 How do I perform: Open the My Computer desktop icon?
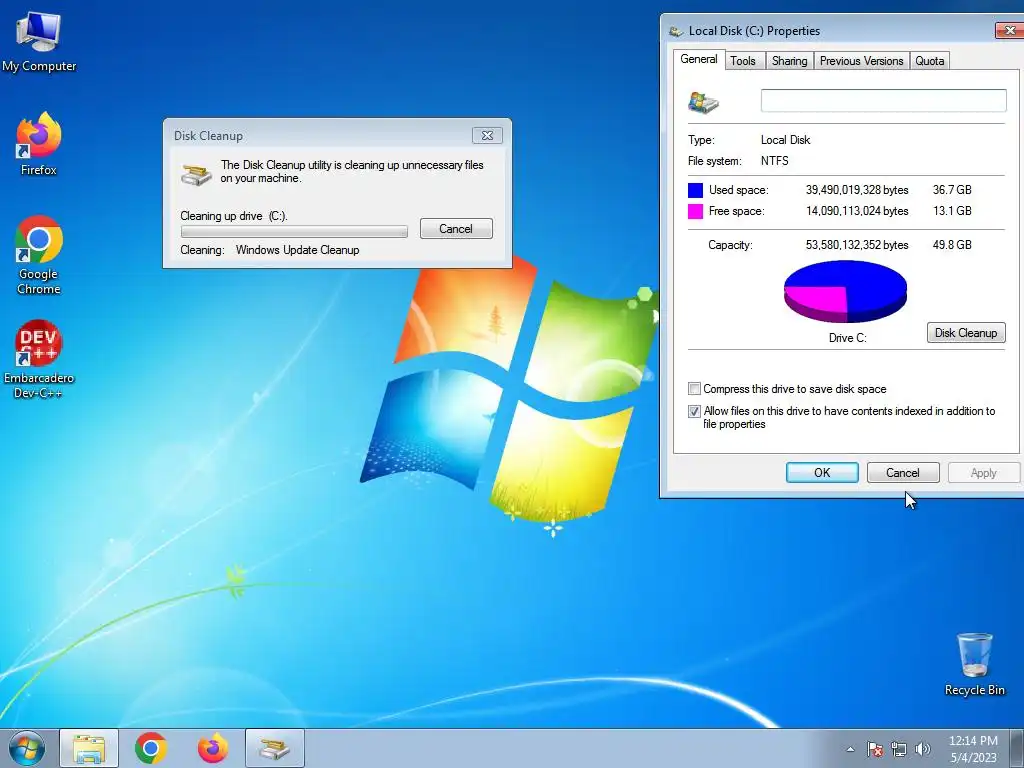coord(39,42)
